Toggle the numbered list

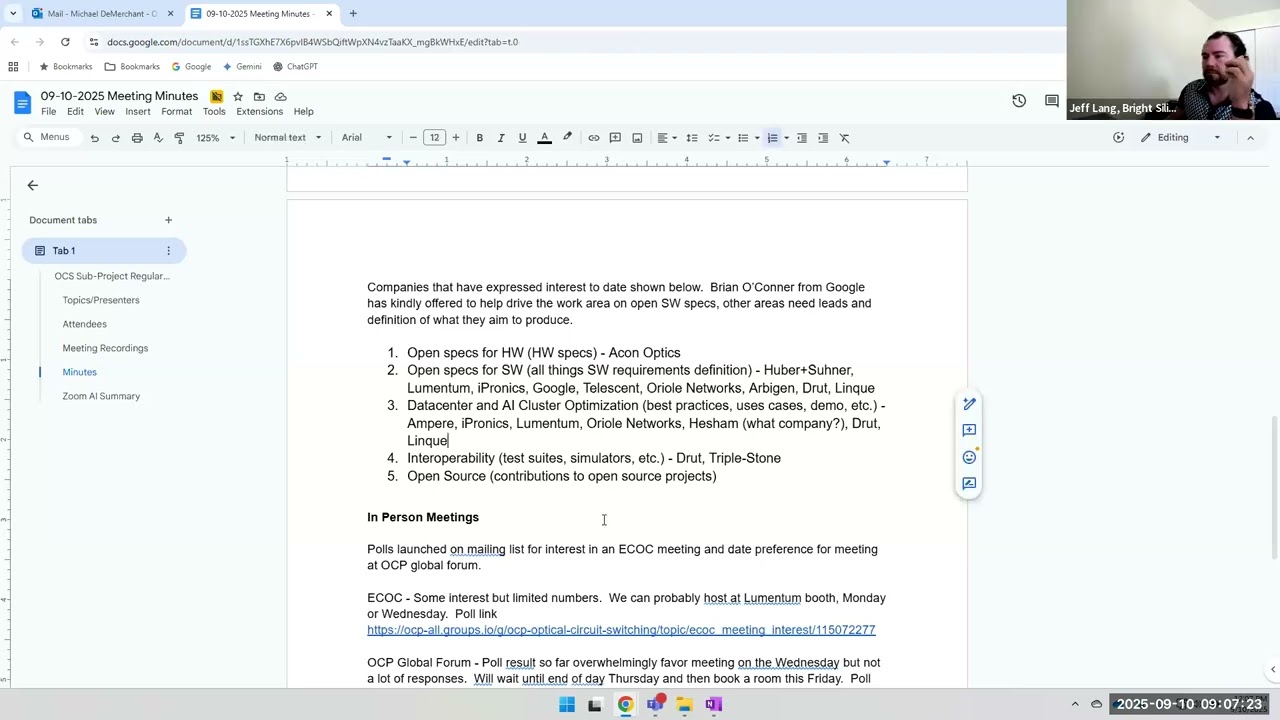[772, 138]
